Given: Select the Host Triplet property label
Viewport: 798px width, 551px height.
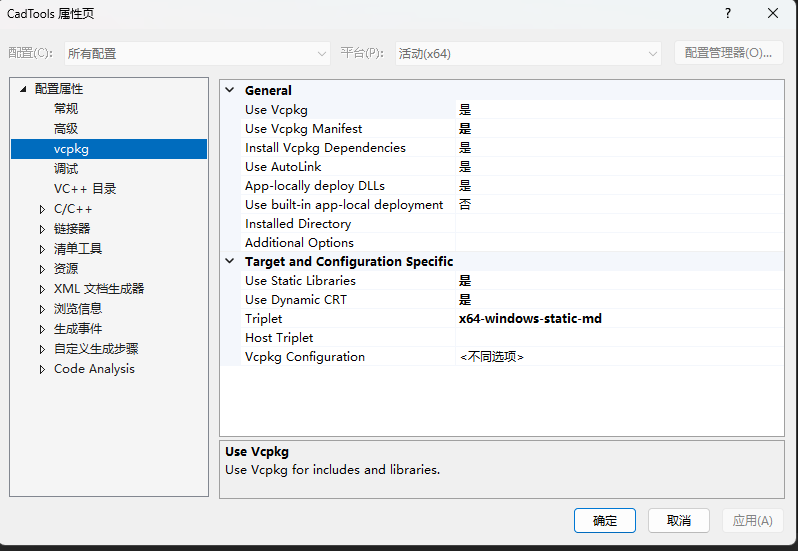Looking at the screenshot, I should (279, 338).
